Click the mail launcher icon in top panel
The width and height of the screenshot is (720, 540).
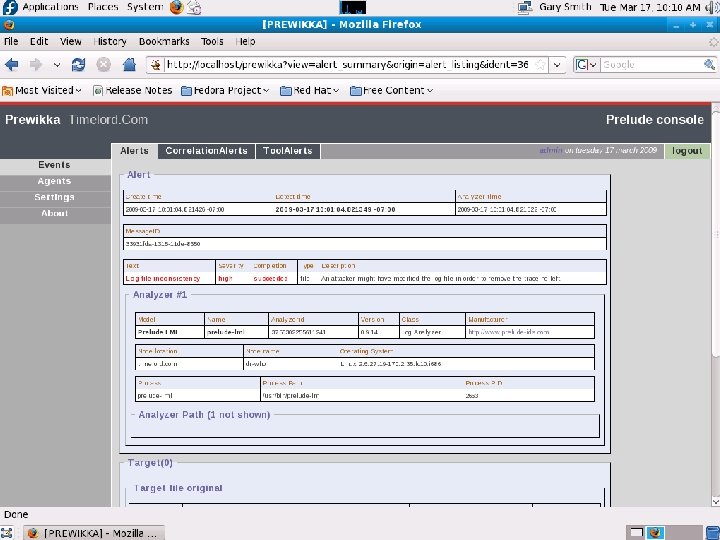click(194, 7)
